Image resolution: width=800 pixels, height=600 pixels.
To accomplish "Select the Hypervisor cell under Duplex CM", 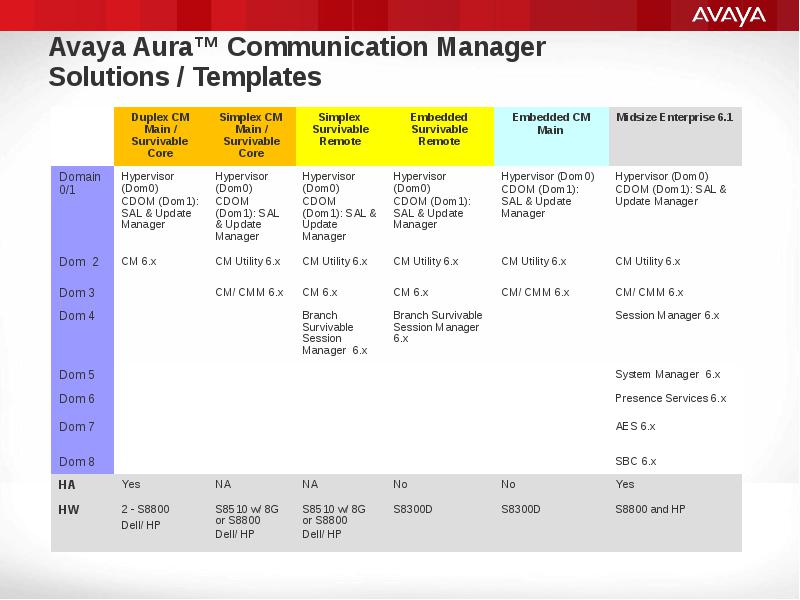I will [160, 201].
